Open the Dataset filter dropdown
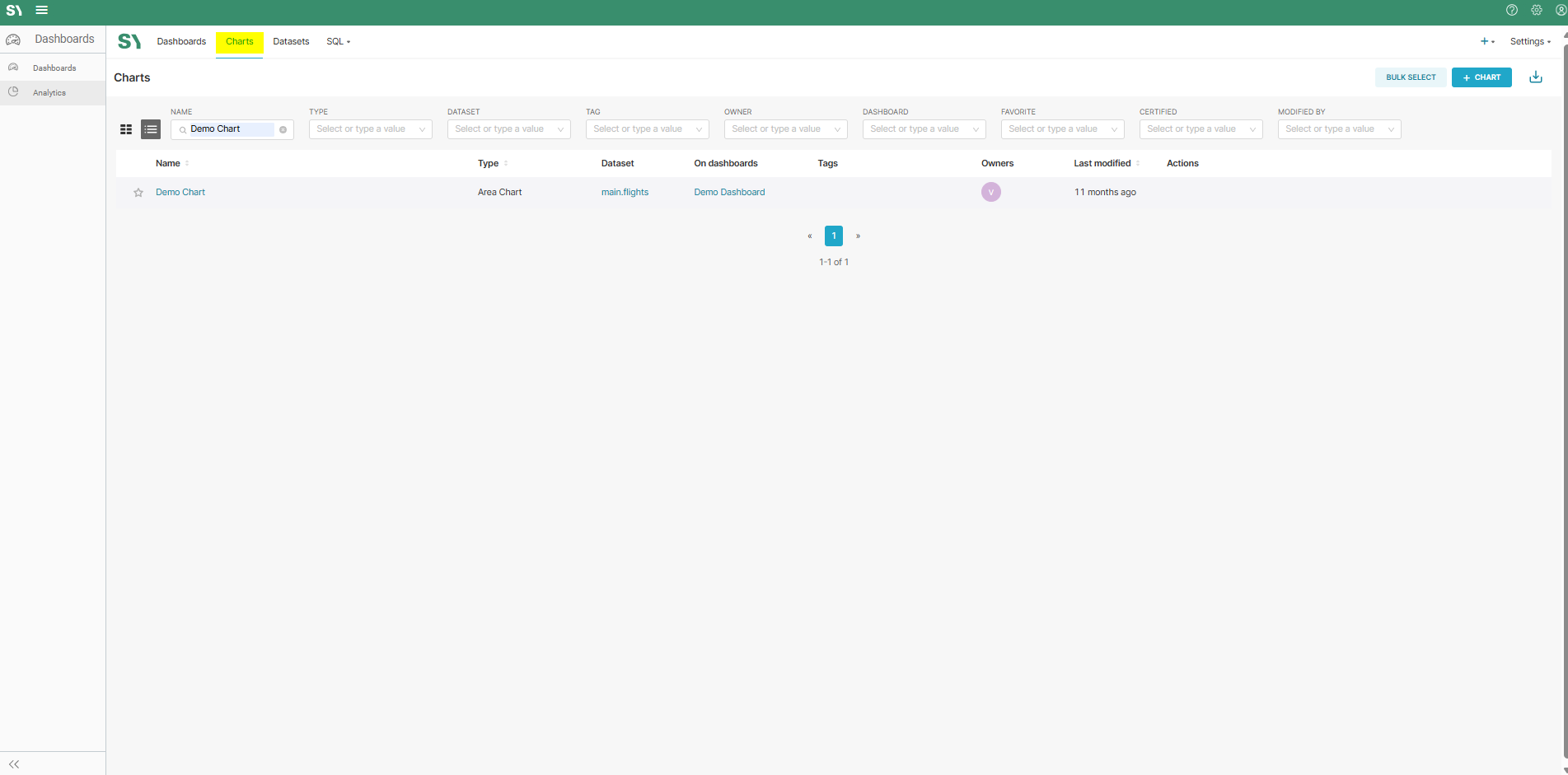The height and width of the screenshot is (775, 1568). [508, 129]
